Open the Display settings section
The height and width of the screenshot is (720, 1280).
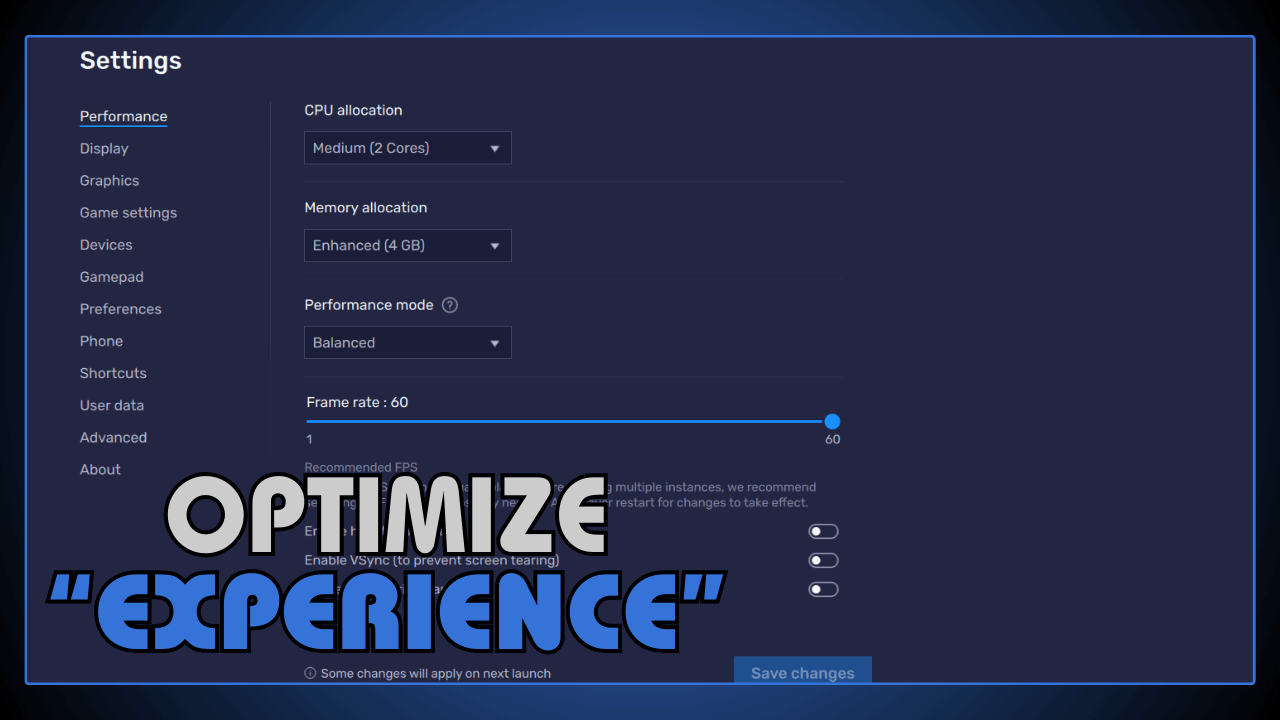[x=104, y=148]
